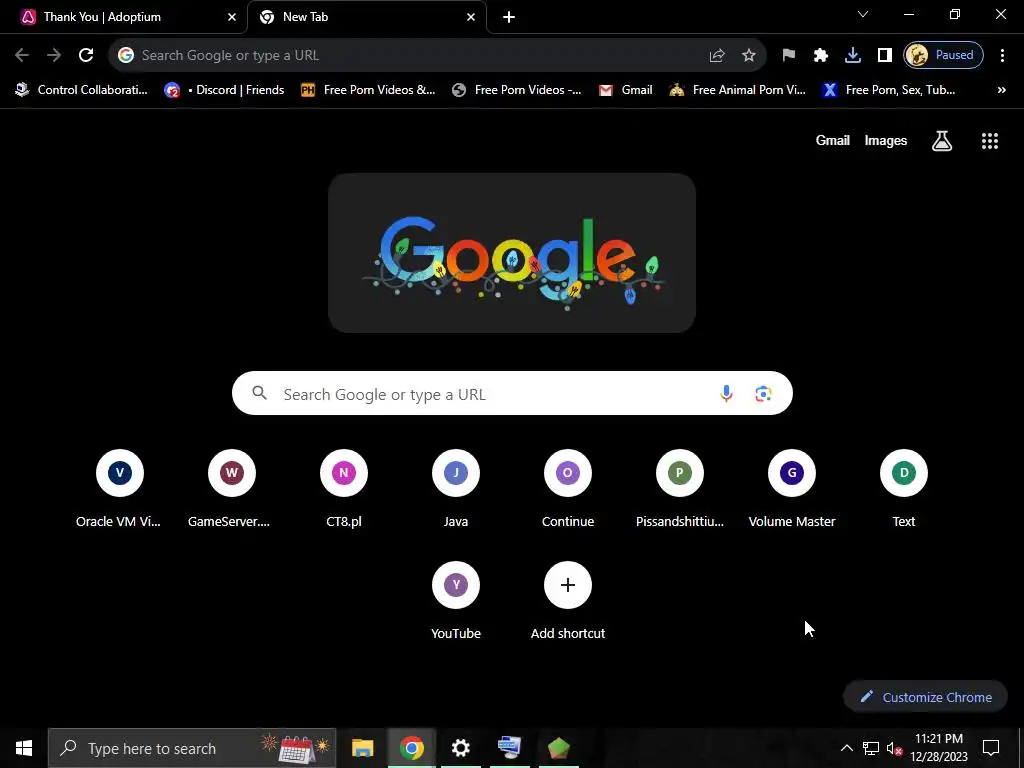Start voice search with the microphone
The height and width of the screenshot is (768, 1024).
[726, 393]
